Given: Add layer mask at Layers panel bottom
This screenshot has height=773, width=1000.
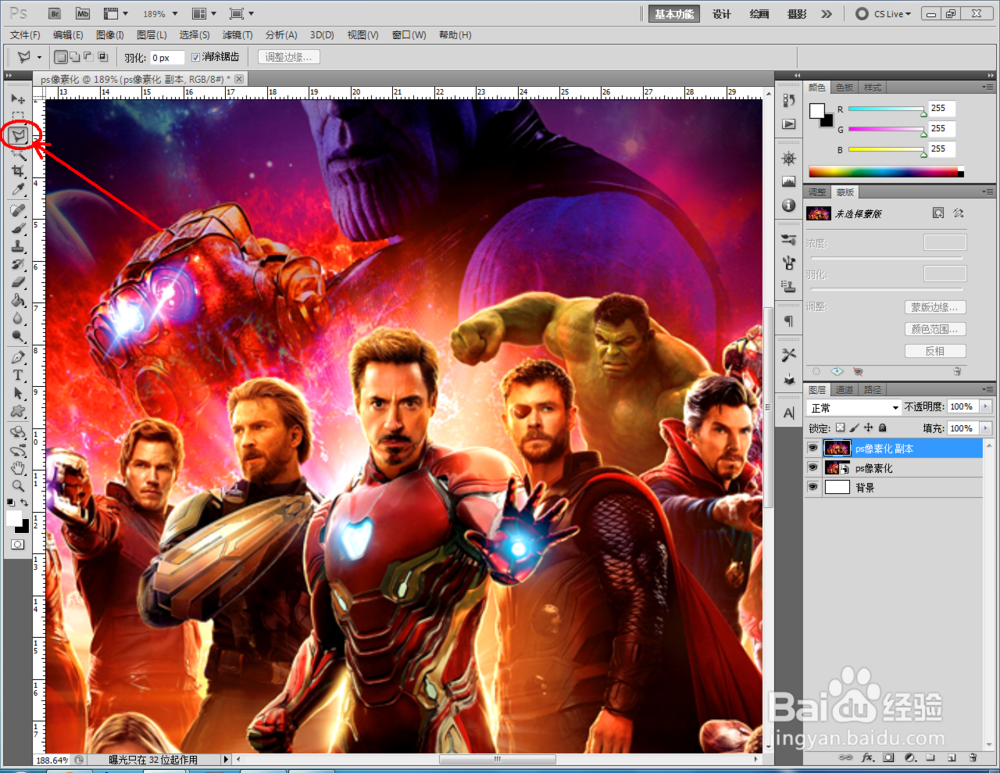Looking at the screenshot, I should pos(888,758).
